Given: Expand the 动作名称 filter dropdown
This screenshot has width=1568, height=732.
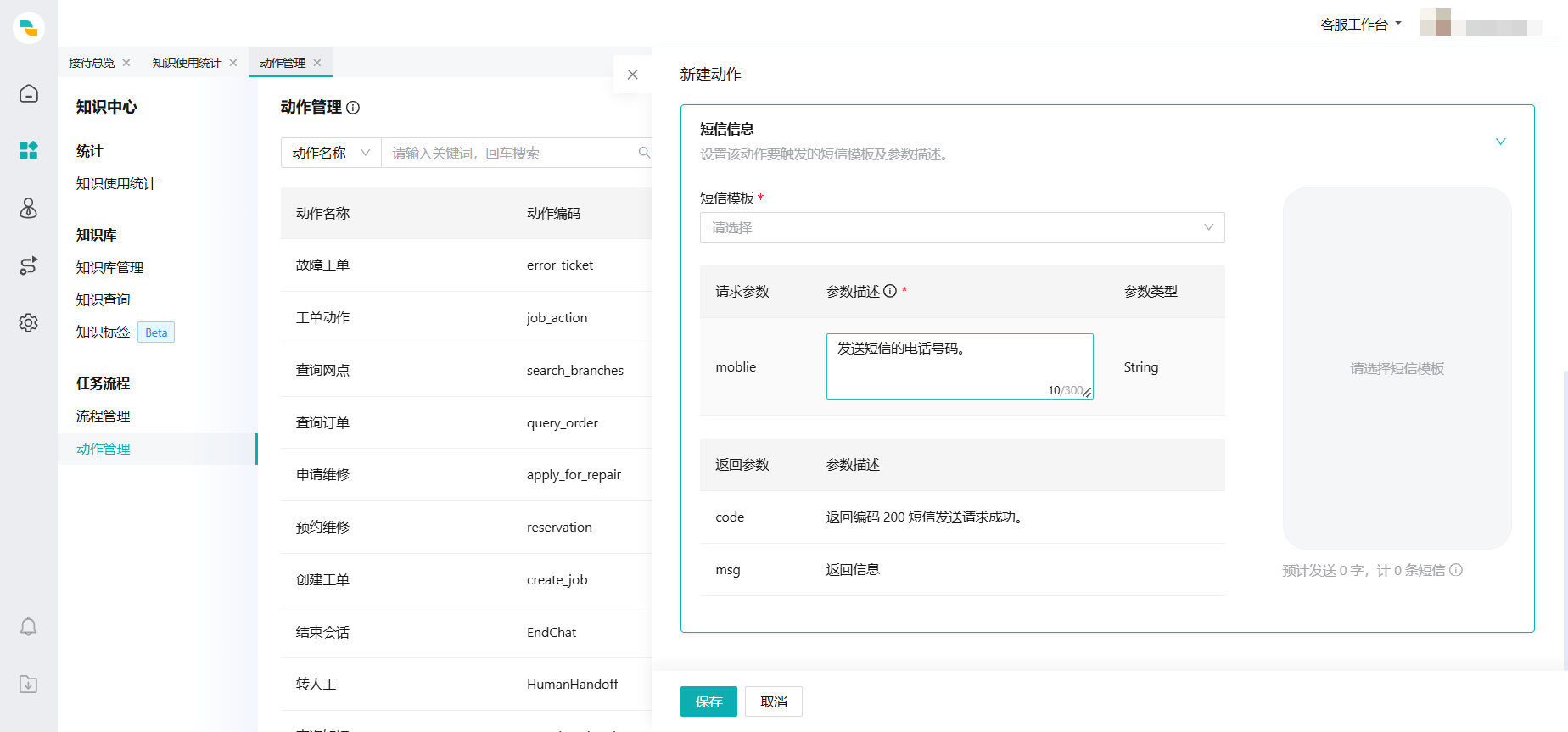Looking at the screenshot, I should [330, 153].
